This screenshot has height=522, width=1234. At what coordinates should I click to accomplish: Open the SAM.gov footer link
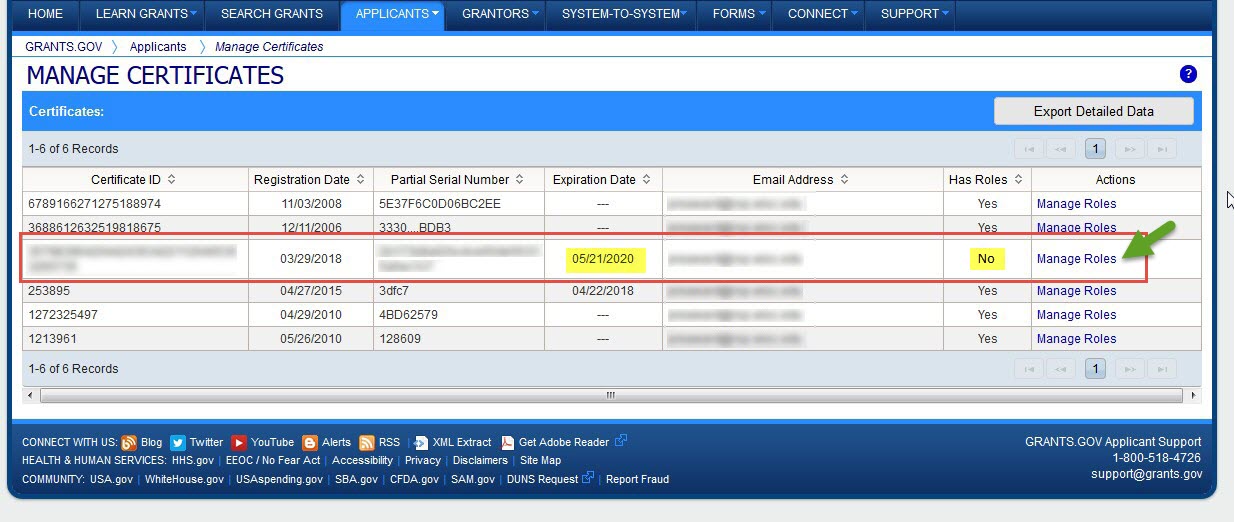click(473, 480)
